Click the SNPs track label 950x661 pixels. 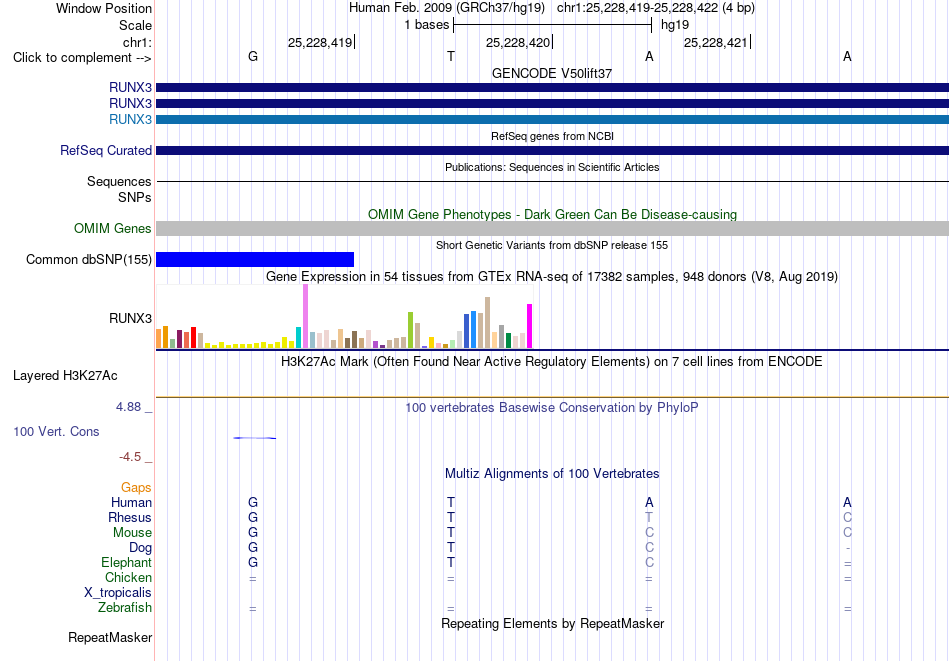coord(135,198)
